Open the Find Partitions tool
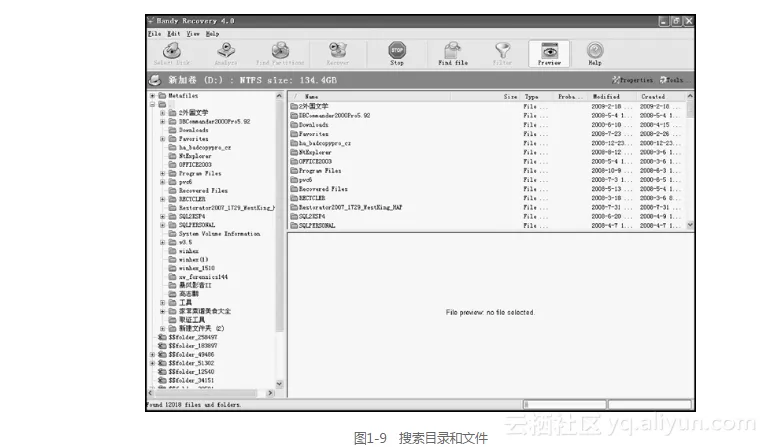This screenshot has height=447, width=767. (x=280, y=53)
